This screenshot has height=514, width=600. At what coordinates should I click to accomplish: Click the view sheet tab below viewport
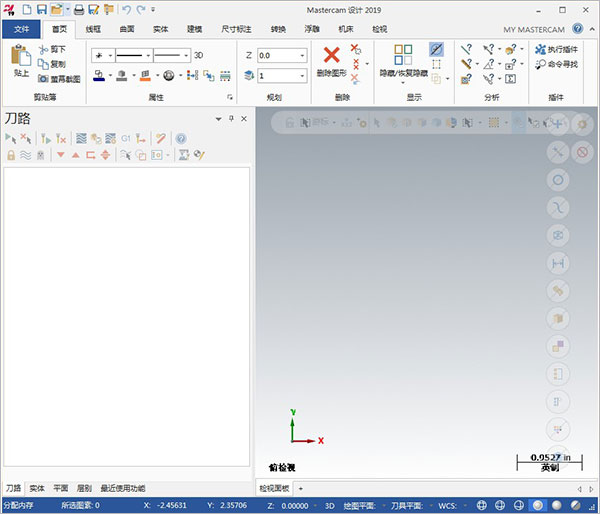pyautogui.click(x=274, y=489)
